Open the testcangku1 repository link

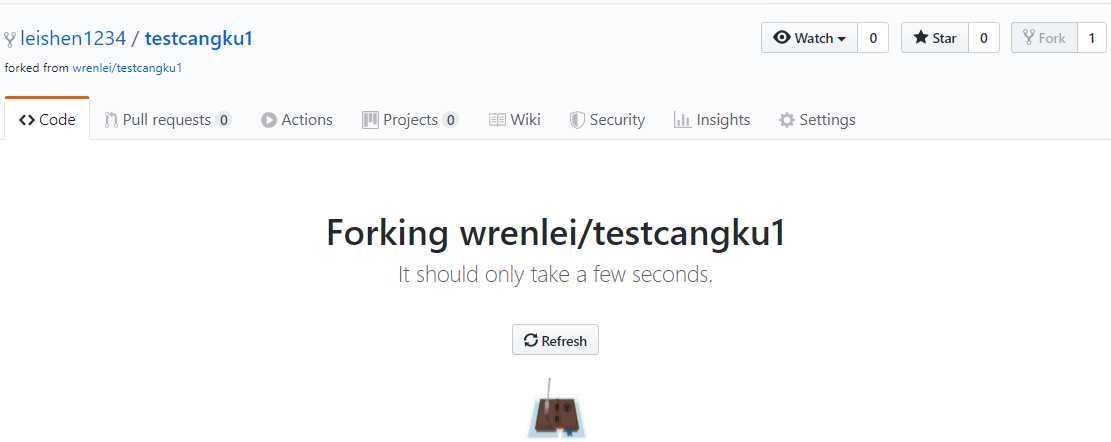(x=198, y=38)
